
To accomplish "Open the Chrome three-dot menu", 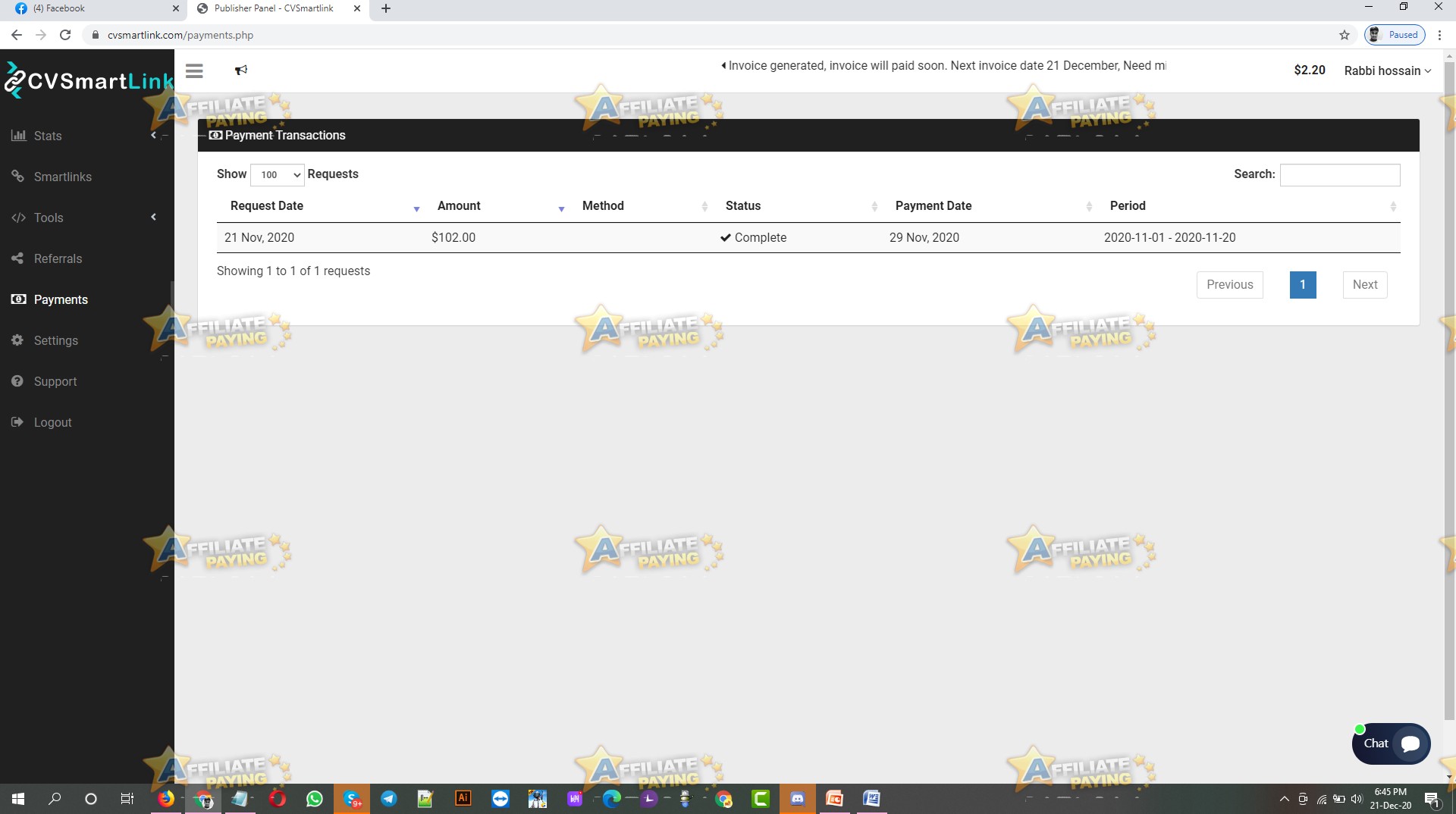I will click(x=1439, y=35).
